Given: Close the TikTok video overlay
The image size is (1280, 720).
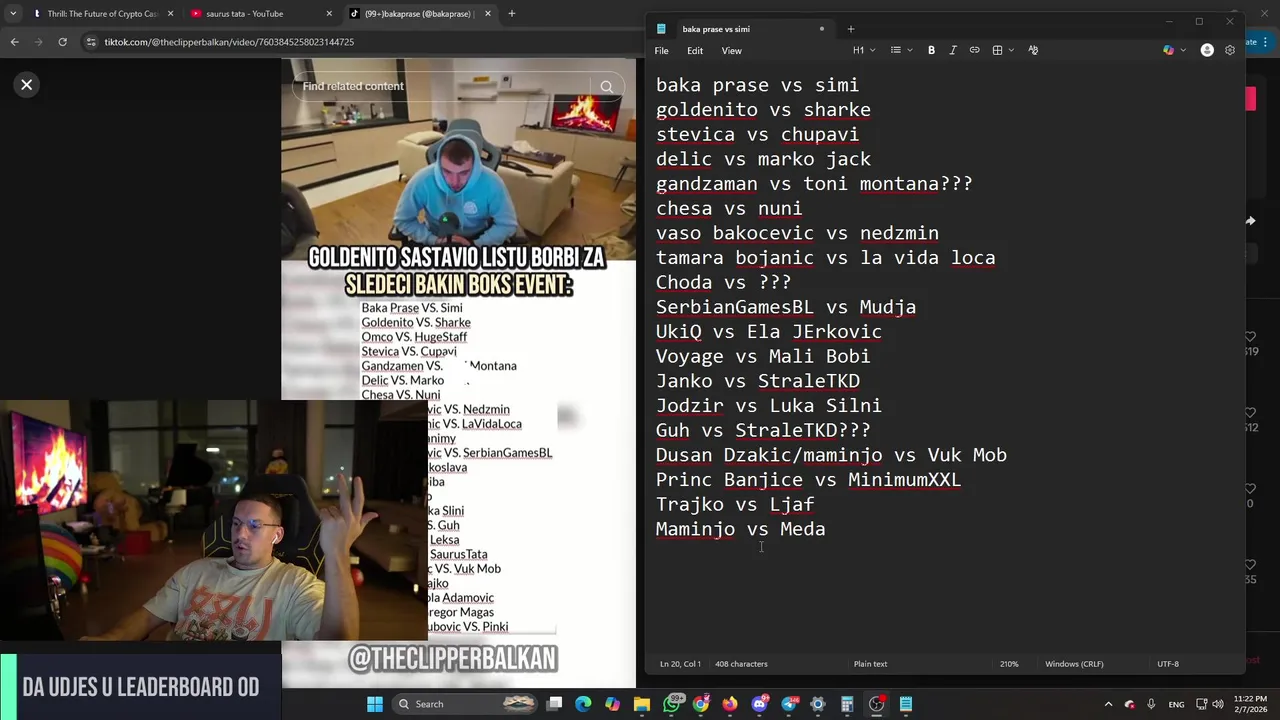Looking at the screenshot, I should click(x=27, y=85).
